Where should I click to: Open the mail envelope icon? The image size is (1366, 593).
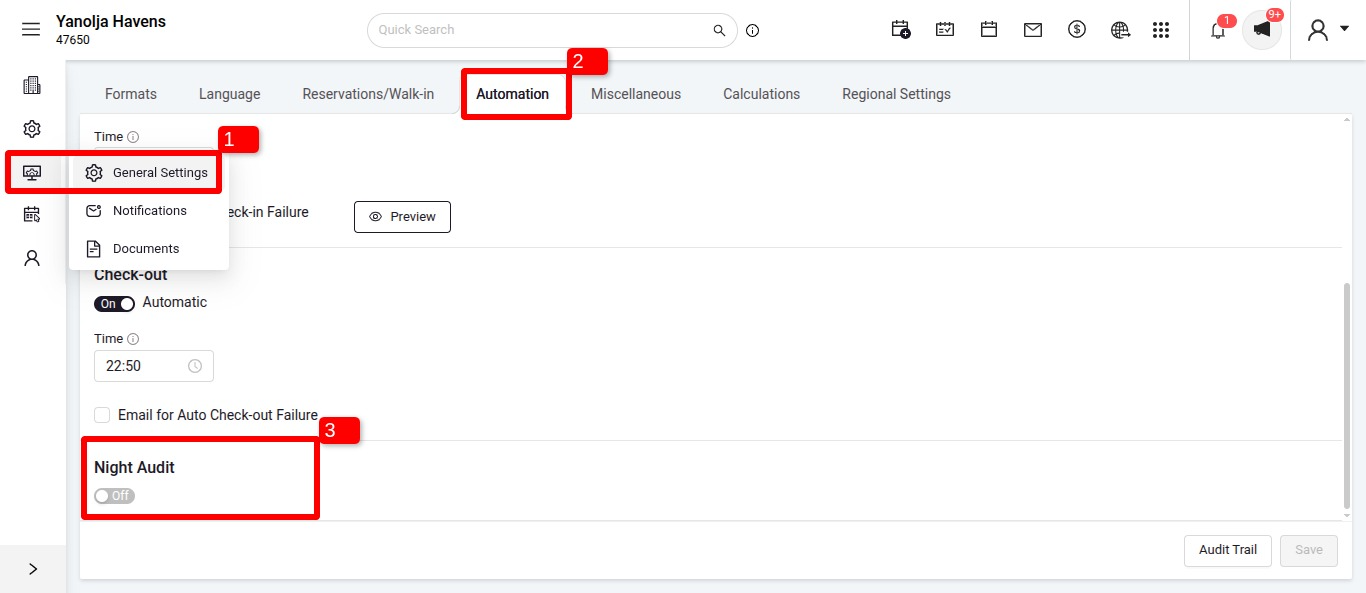(x=1033, y=30)
